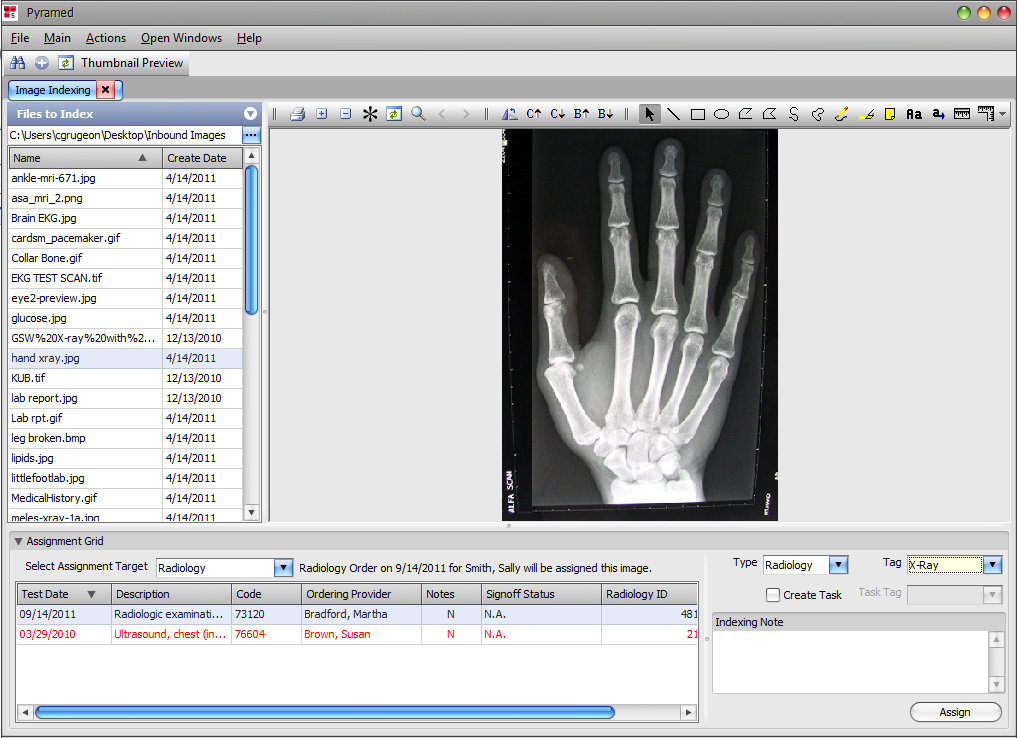Open the Type dropdown showing Radiology
The image size is (1019, 738).
[x=838, y=565]
